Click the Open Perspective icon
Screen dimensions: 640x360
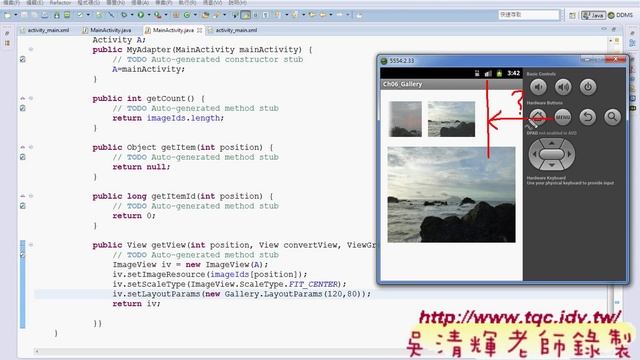click(573, 15)
